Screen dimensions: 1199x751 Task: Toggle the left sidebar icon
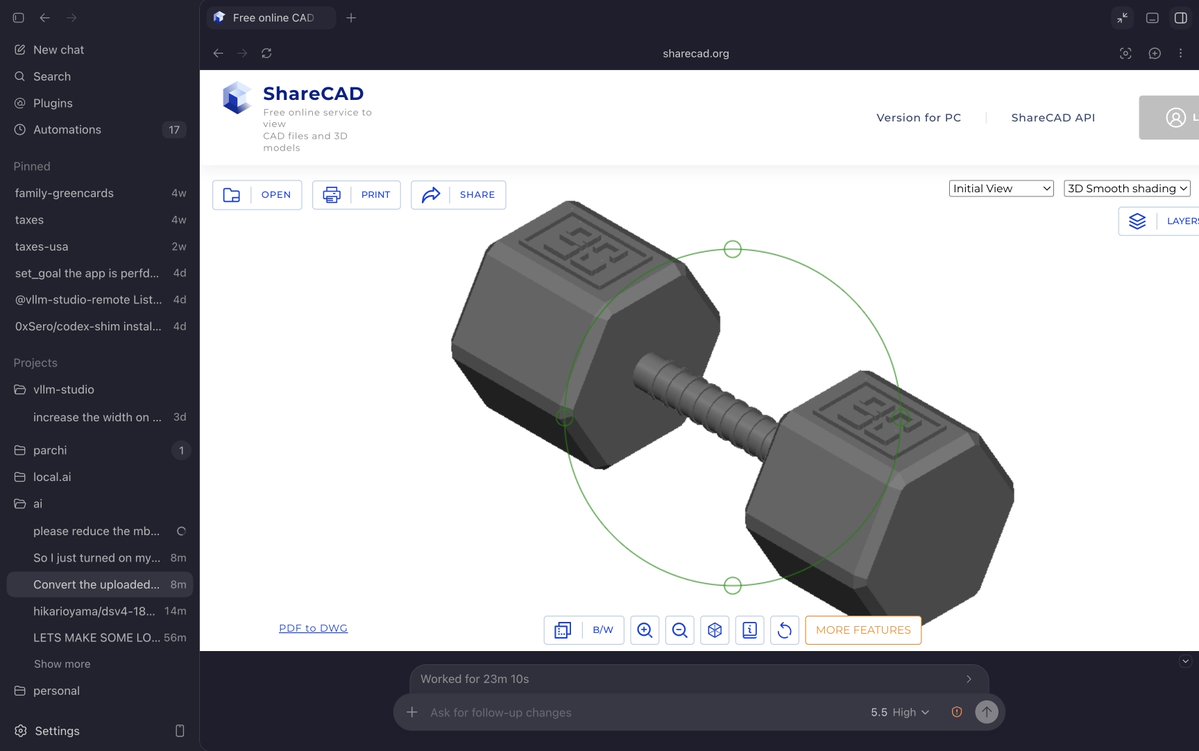(x=18, y=18)
